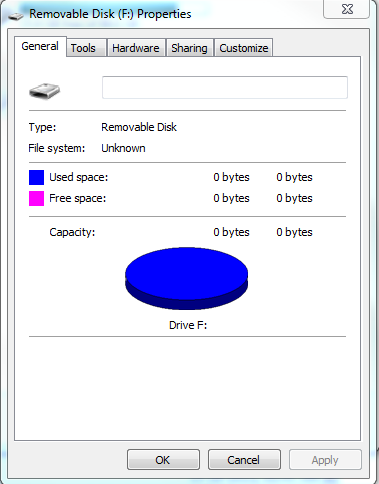379x484 pixels.
Task: Open the Customize tab
Action: (x=244, y=48)
